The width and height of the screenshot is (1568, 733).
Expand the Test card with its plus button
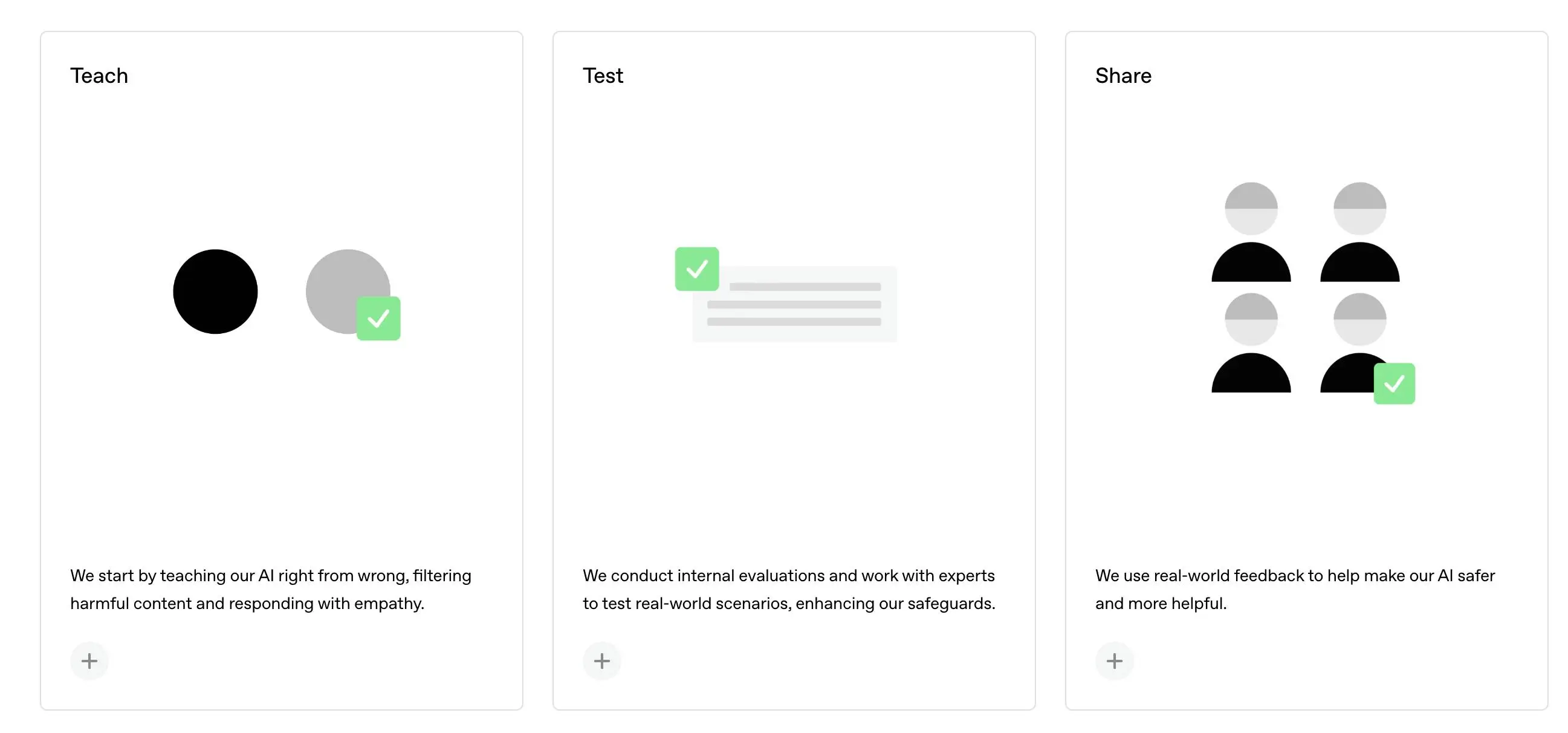coord(602,660)
